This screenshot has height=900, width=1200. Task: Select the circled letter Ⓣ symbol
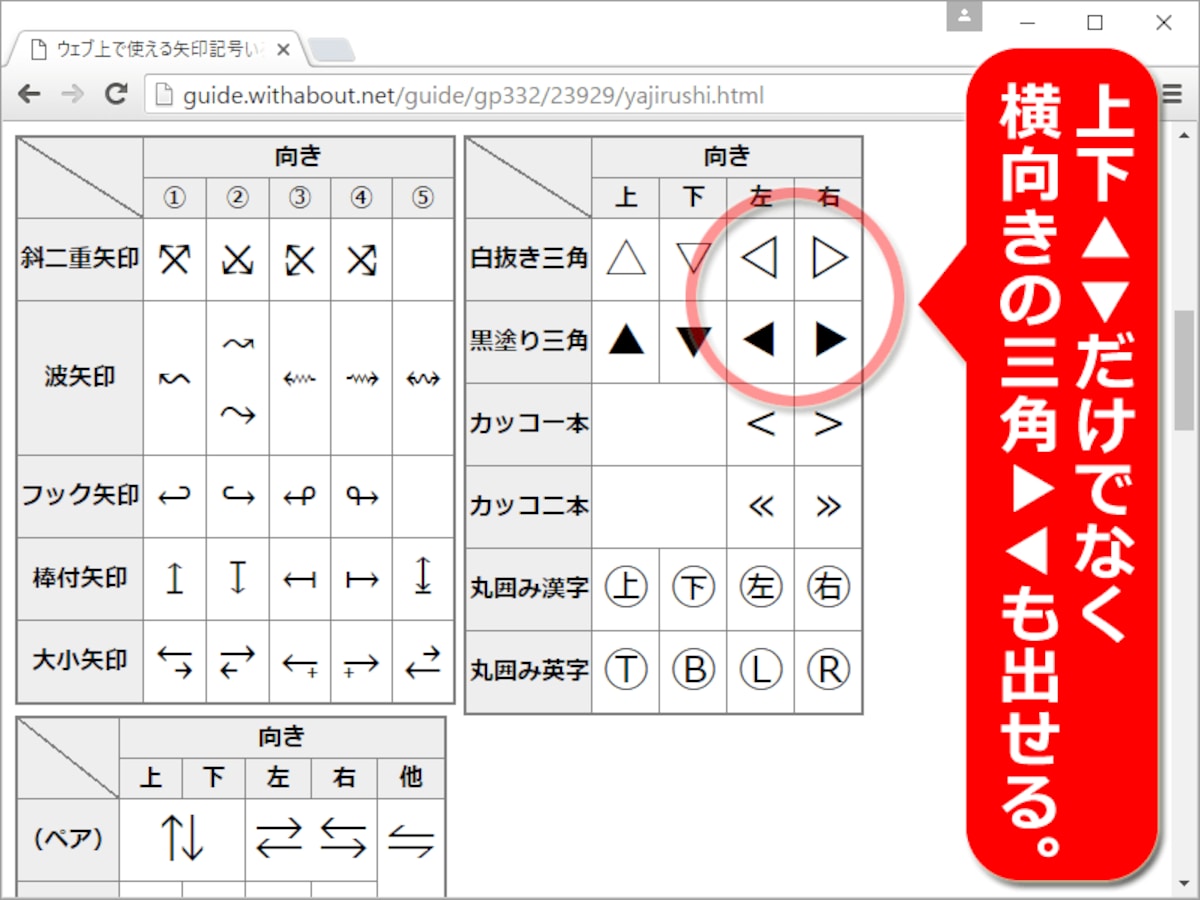point(626,670)
